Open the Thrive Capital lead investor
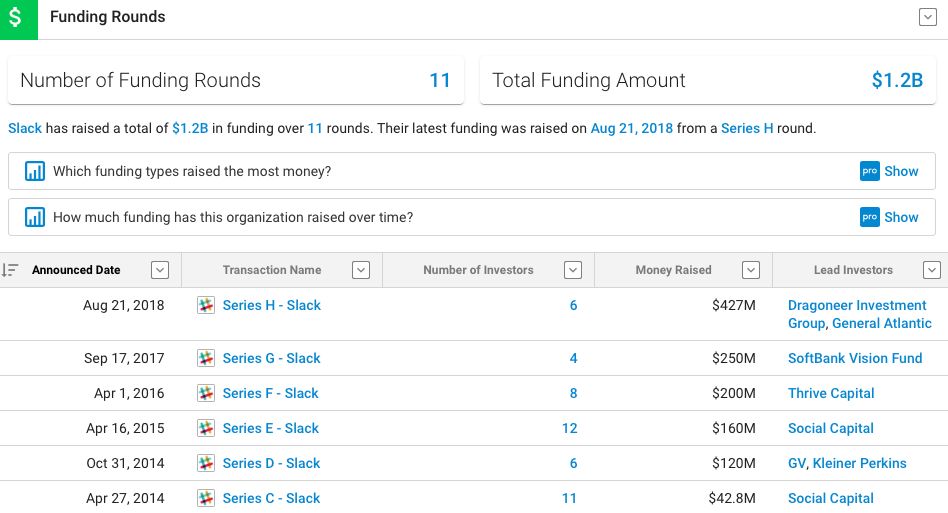This screenshot has height=513, width=948. pos(831,393)
